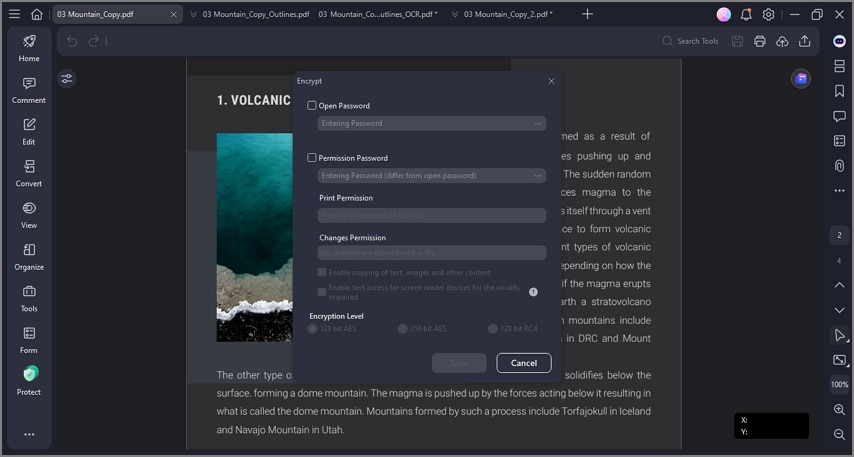
Task: Focus the Permission Password entry field
Action: coord(432,176)
